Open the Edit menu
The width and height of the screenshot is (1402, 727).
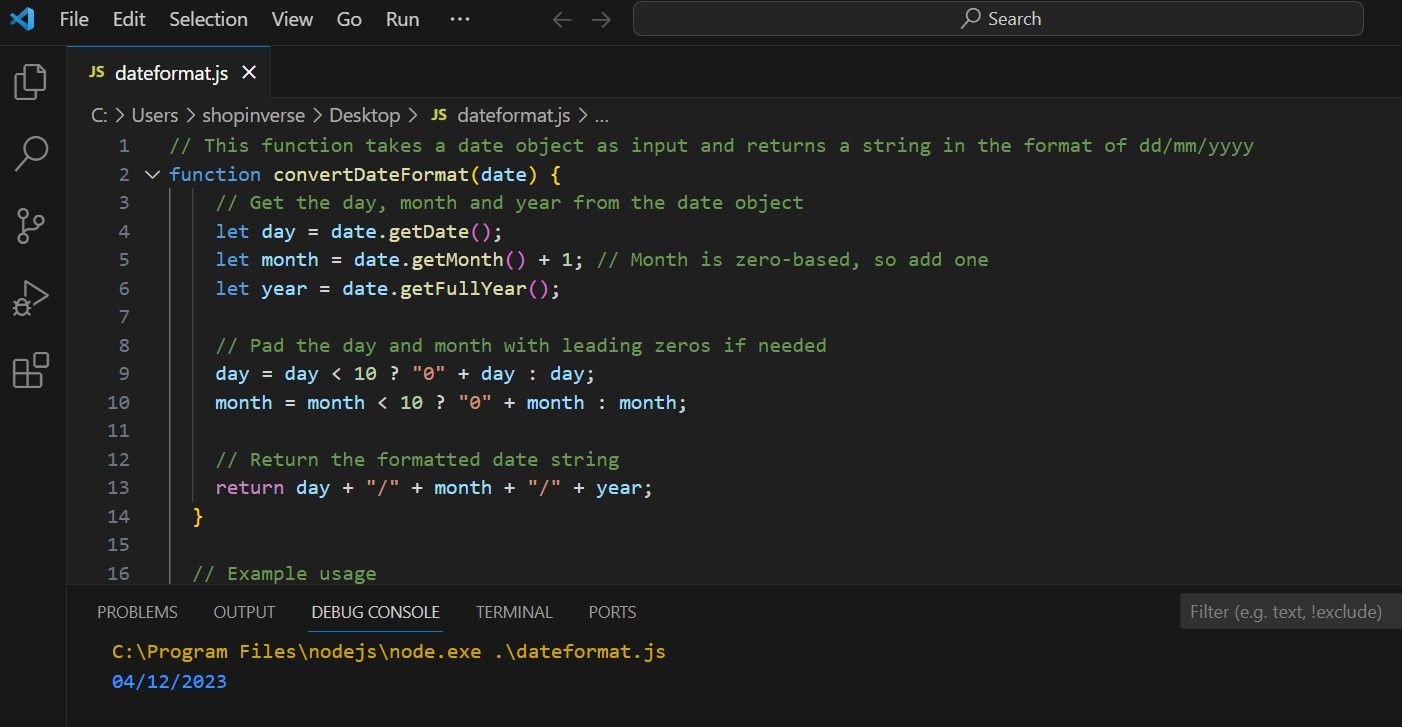pyautogui.click(x=129, y=19)
